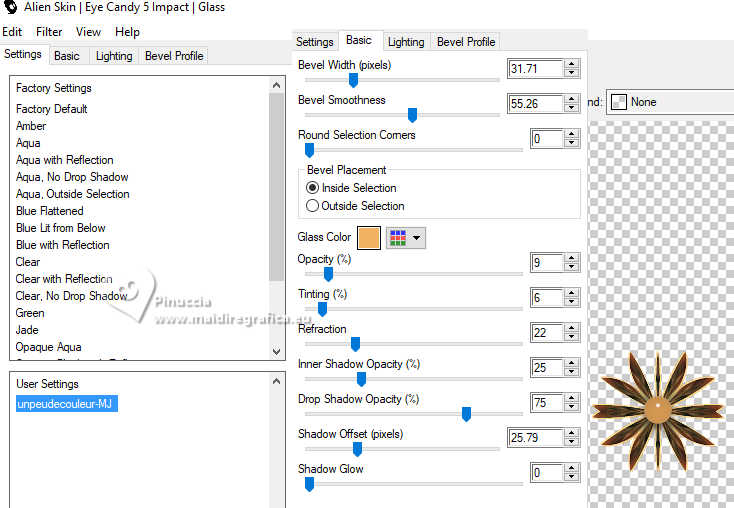Click the Tinting slider handle
Image resolution: width=734 pixels, height=508 pixels.
pos(322,309)
